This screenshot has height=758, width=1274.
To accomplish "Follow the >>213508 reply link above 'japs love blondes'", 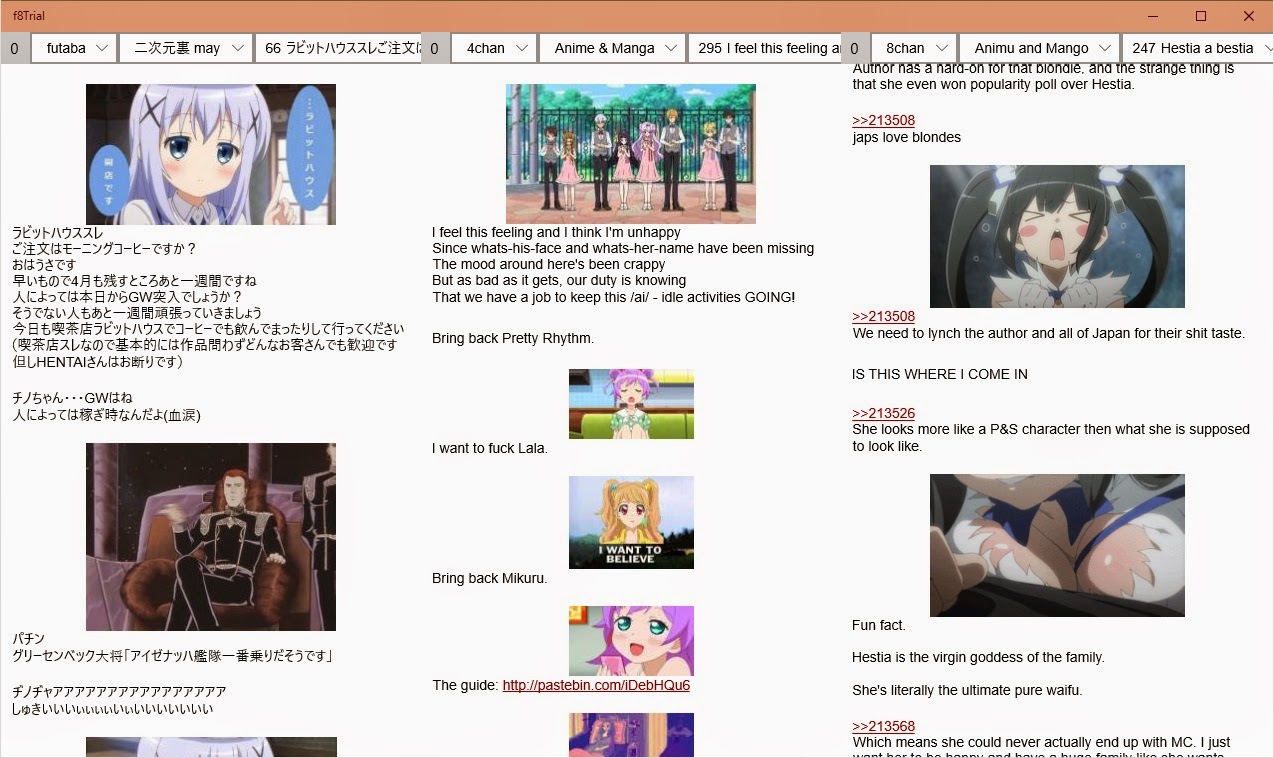I will 883,121.
